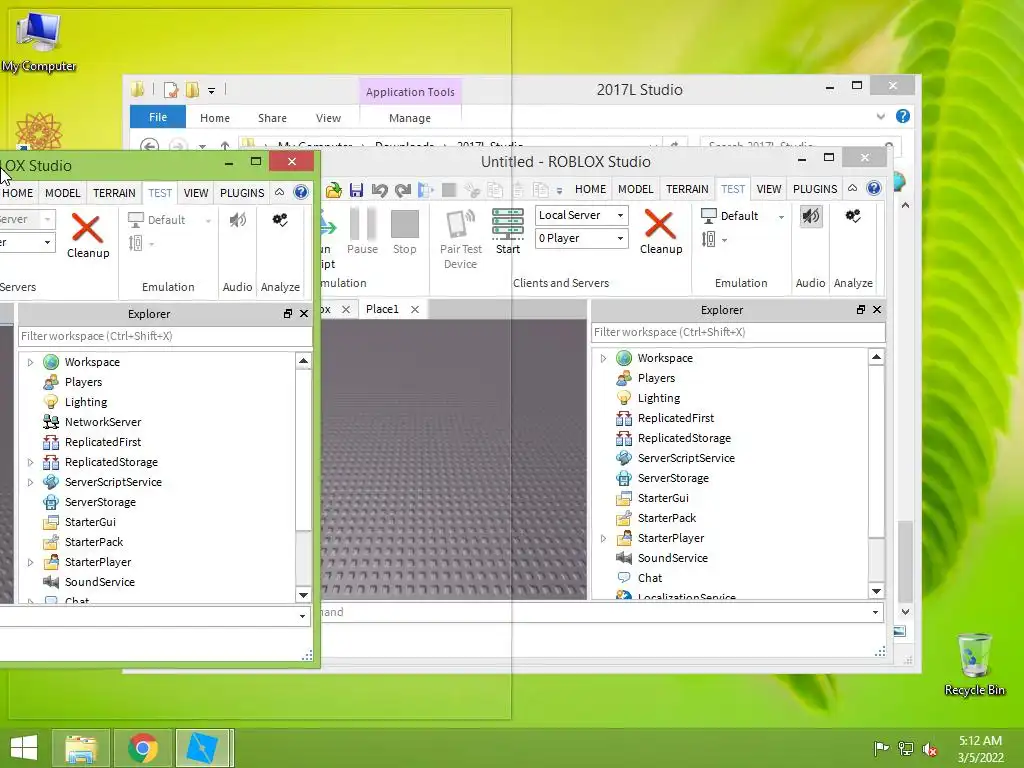Undock the front Explorer panel
The image size is (1024, 768).
click(287, 313)
